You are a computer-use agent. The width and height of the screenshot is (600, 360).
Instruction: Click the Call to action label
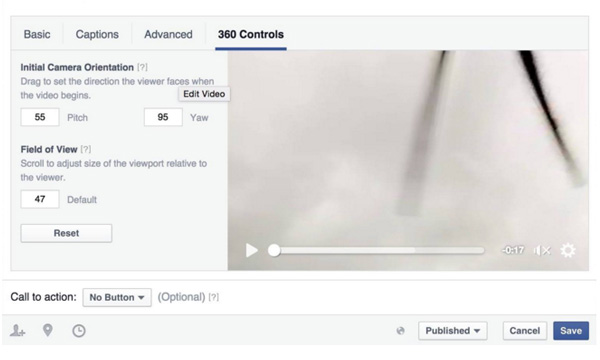click(43, 297)
